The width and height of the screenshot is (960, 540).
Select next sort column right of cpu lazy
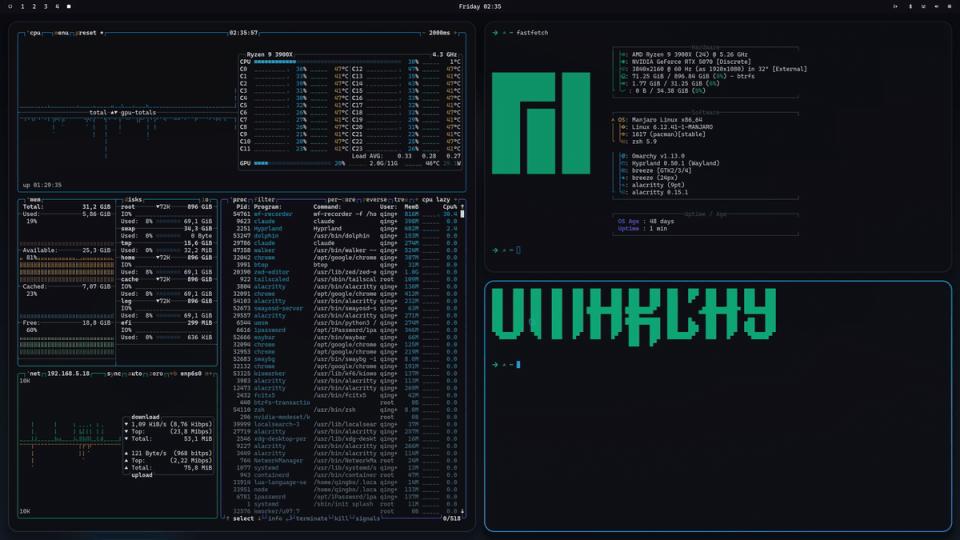tap(456, 200)
